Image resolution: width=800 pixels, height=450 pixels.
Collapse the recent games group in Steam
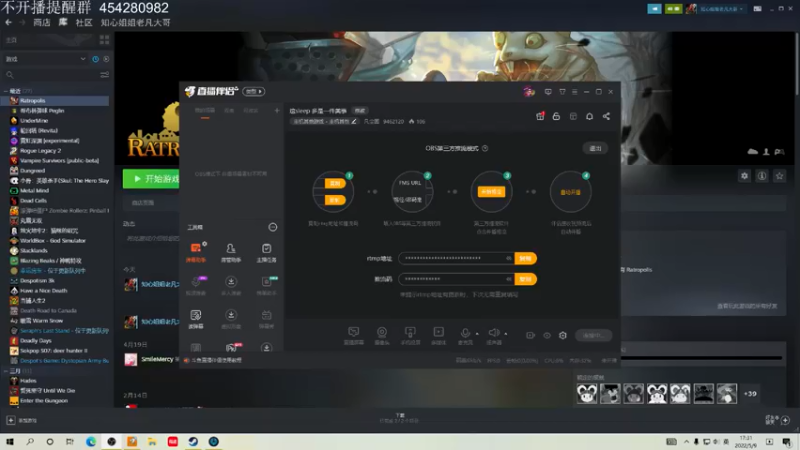6,91
